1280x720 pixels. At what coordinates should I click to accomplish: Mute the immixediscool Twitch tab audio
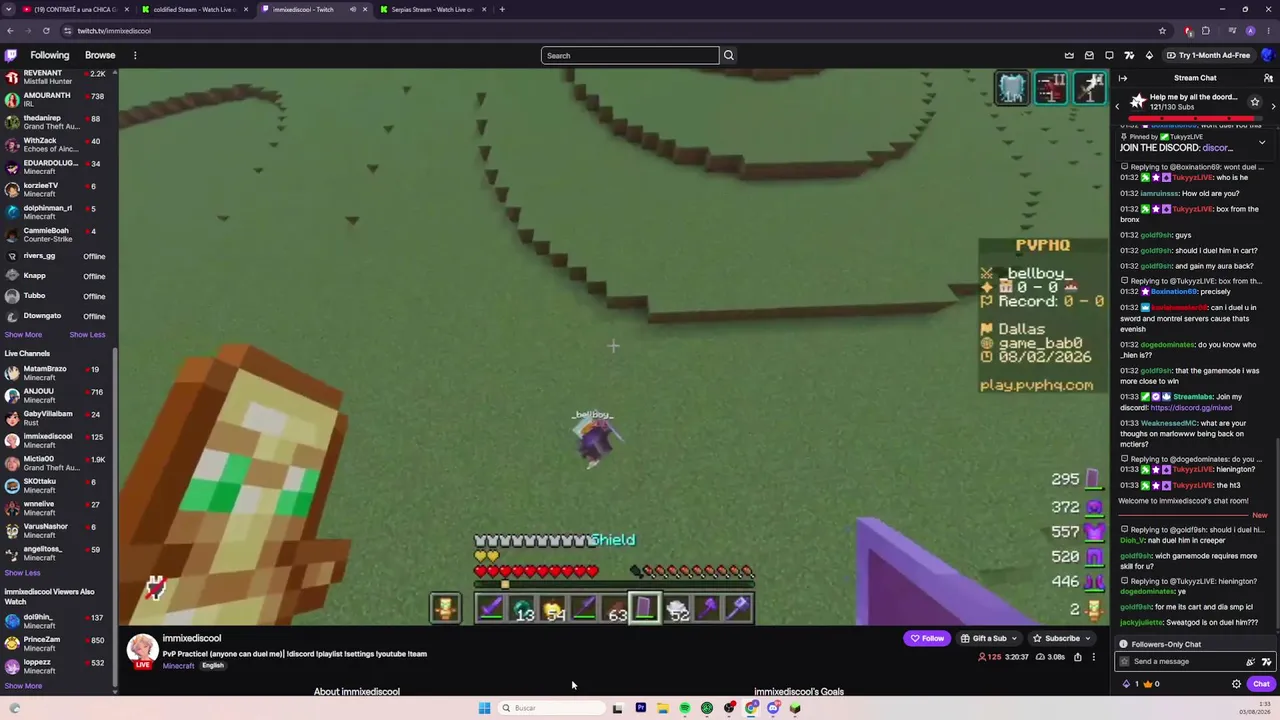point(353,10)
